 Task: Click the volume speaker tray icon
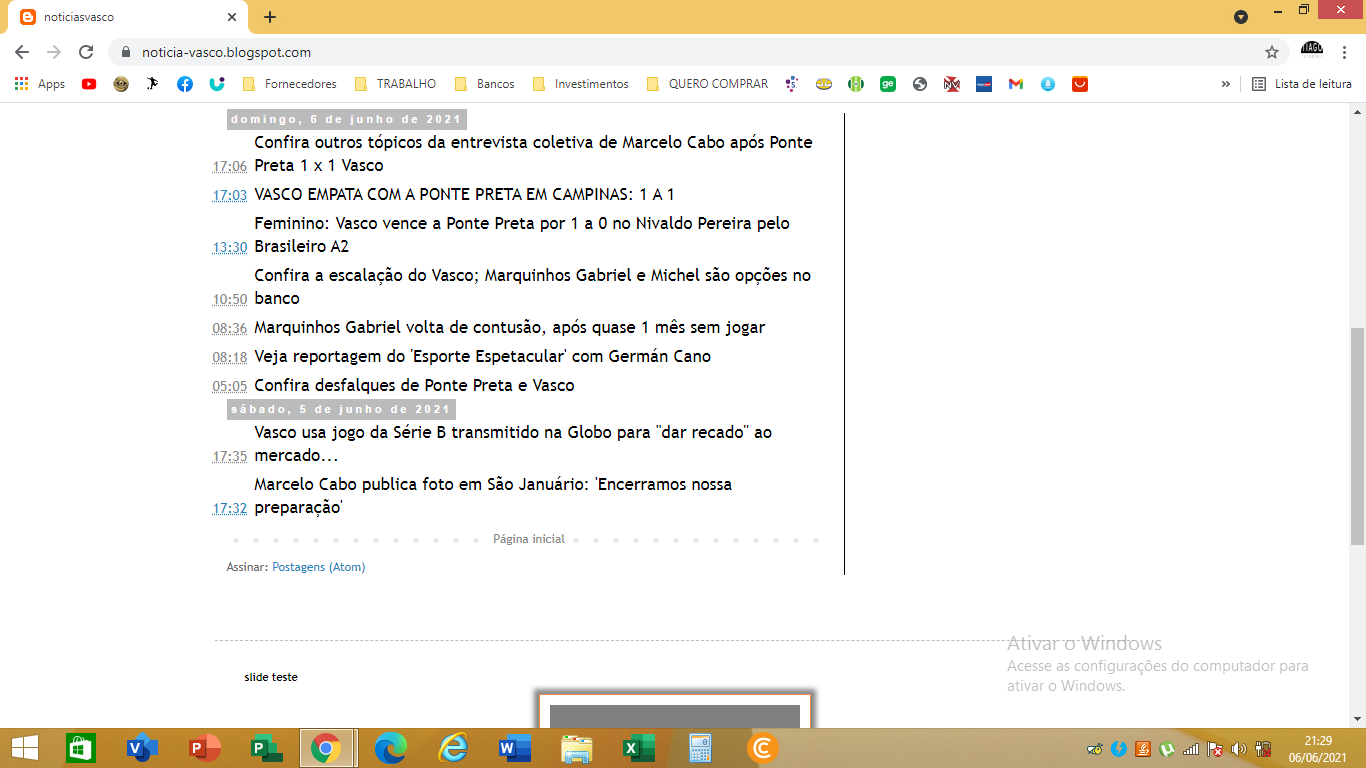[x=1239, y=748]
